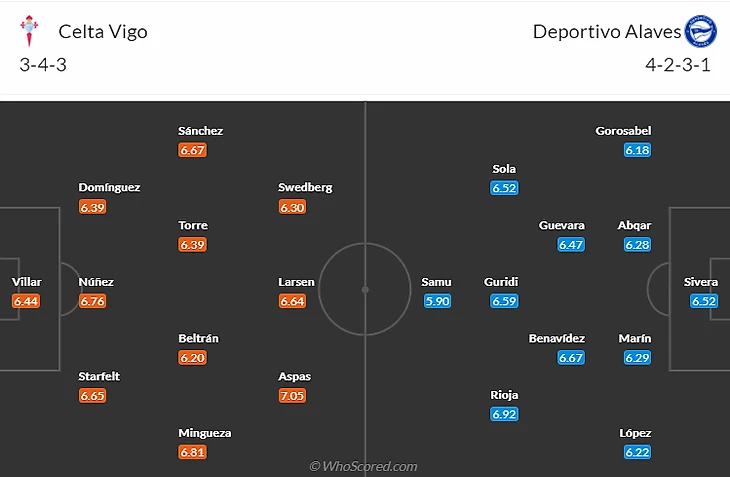Click the Celta Vigo club crest
Image resolution: width=730 pixels, height=477 pixels.
(29, 31)
